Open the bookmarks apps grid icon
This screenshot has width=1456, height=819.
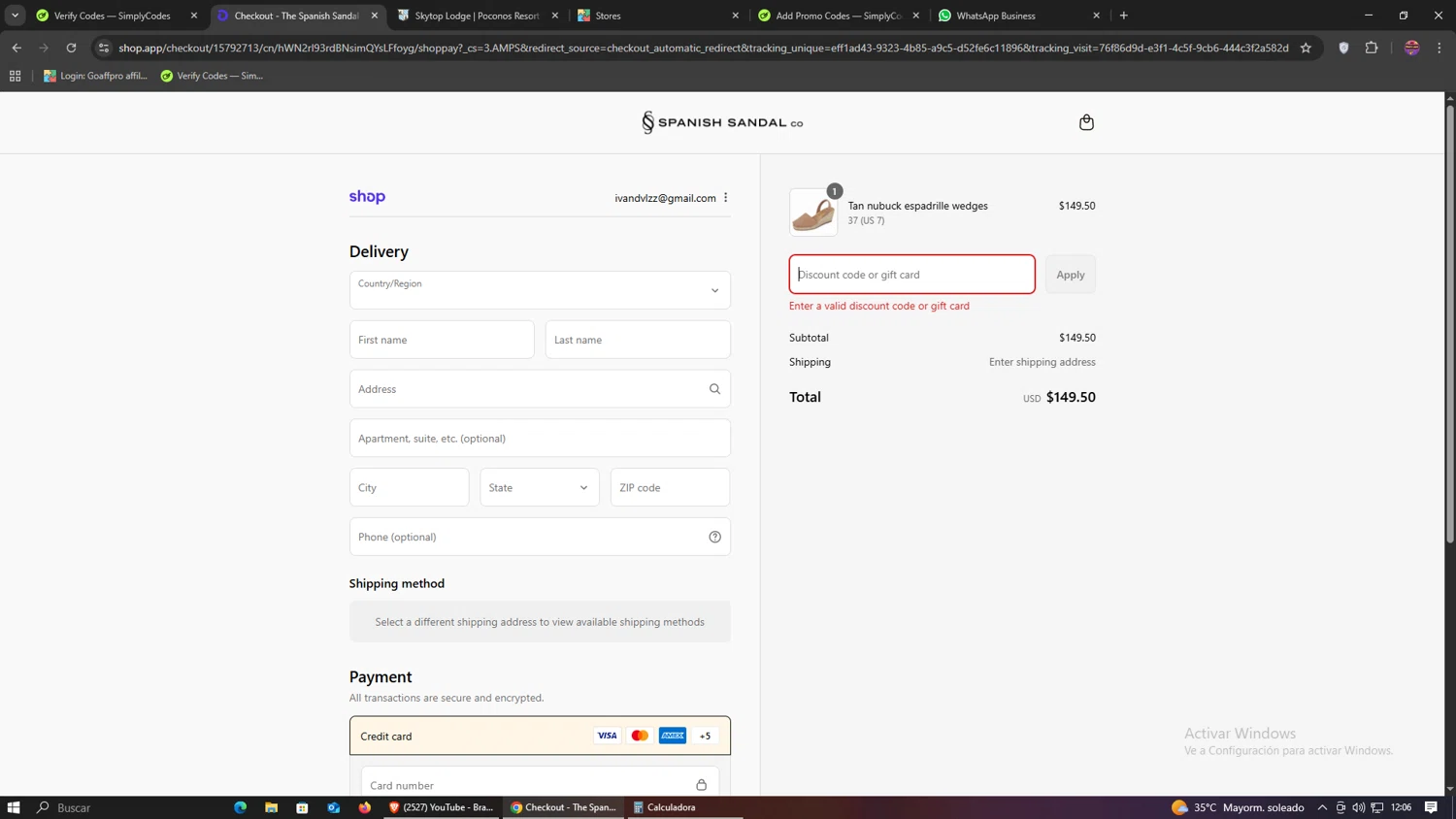tap(15, 76)
